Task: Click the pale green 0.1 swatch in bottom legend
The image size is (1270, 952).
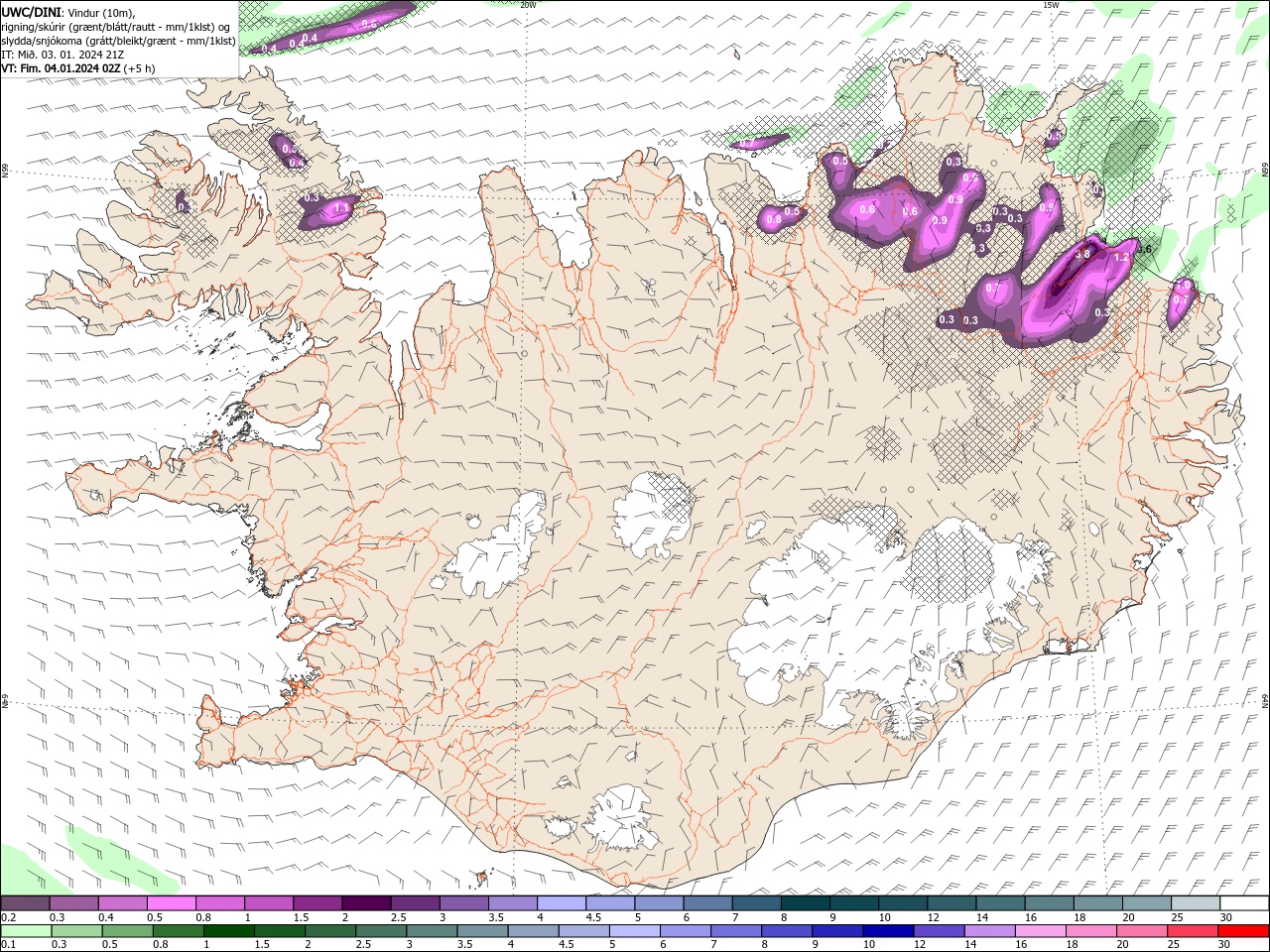Action: [26, 931]
